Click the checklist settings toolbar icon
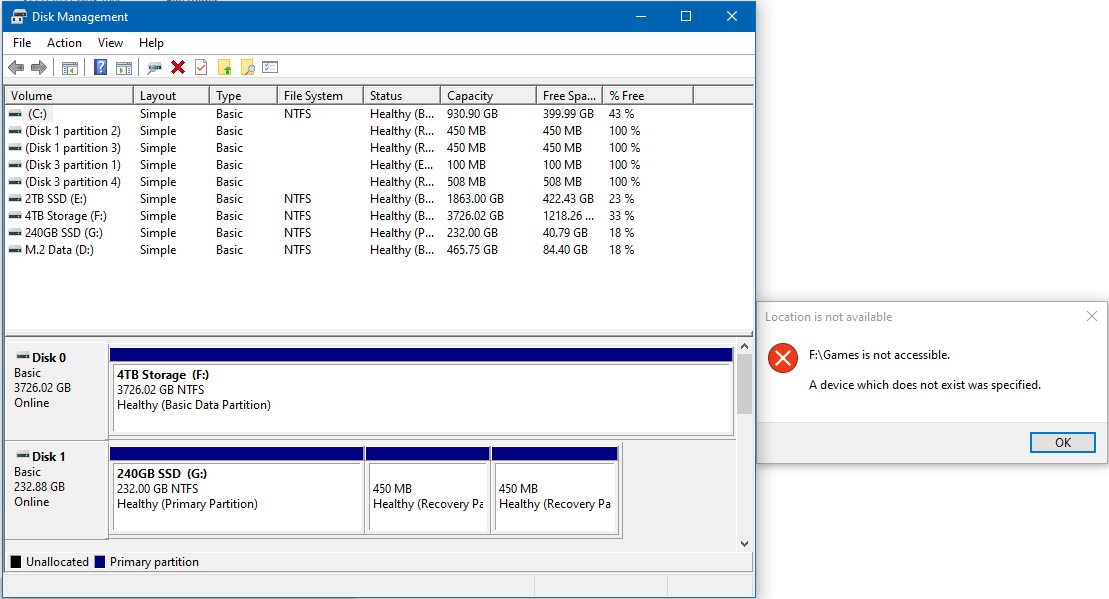Image resolution: width=1109 pixels, height=599 pixels. [x=270, y=67]
